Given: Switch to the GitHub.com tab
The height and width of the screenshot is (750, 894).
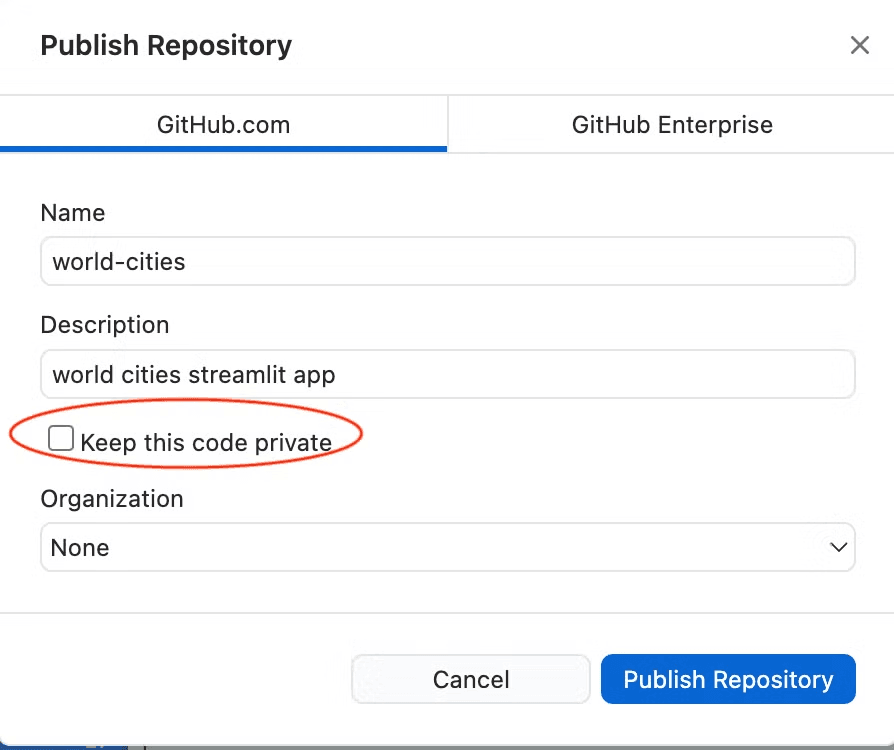Looking at the screenshot, I should tap(224, 124).
